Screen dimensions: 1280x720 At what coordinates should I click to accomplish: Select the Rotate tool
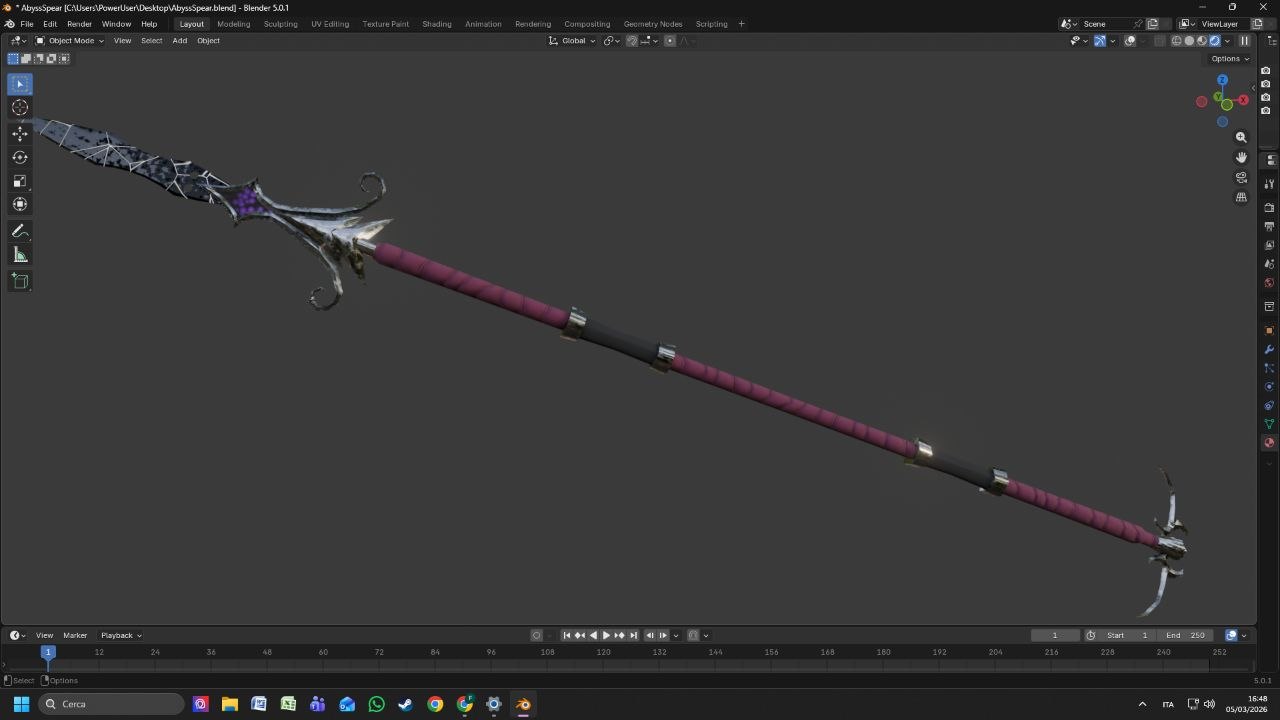(x=19, y=157)
